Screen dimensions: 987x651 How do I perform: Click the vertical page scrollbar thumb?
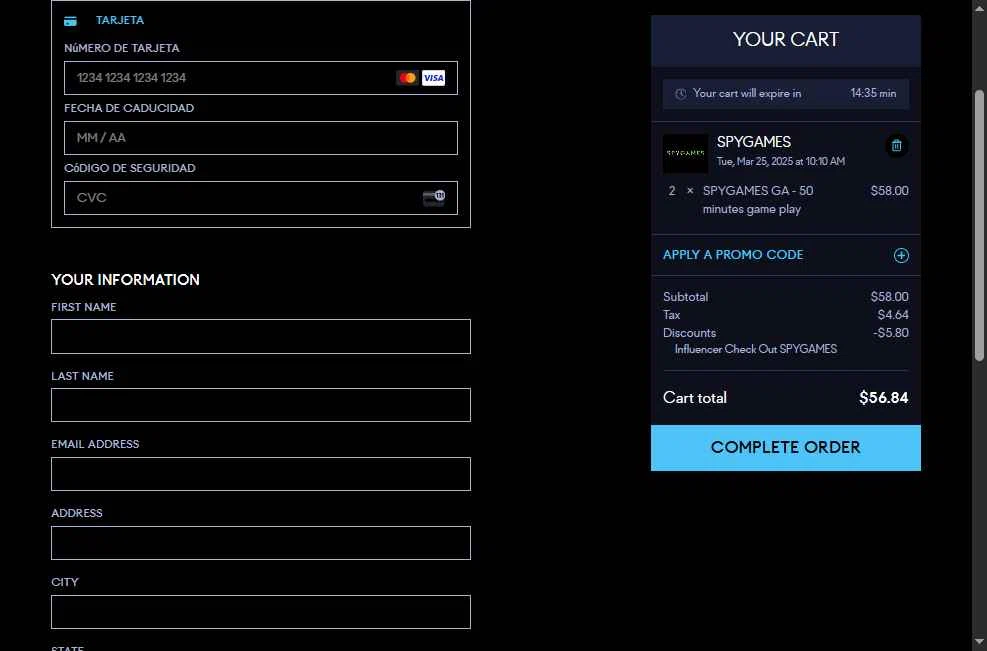[979, 225]
